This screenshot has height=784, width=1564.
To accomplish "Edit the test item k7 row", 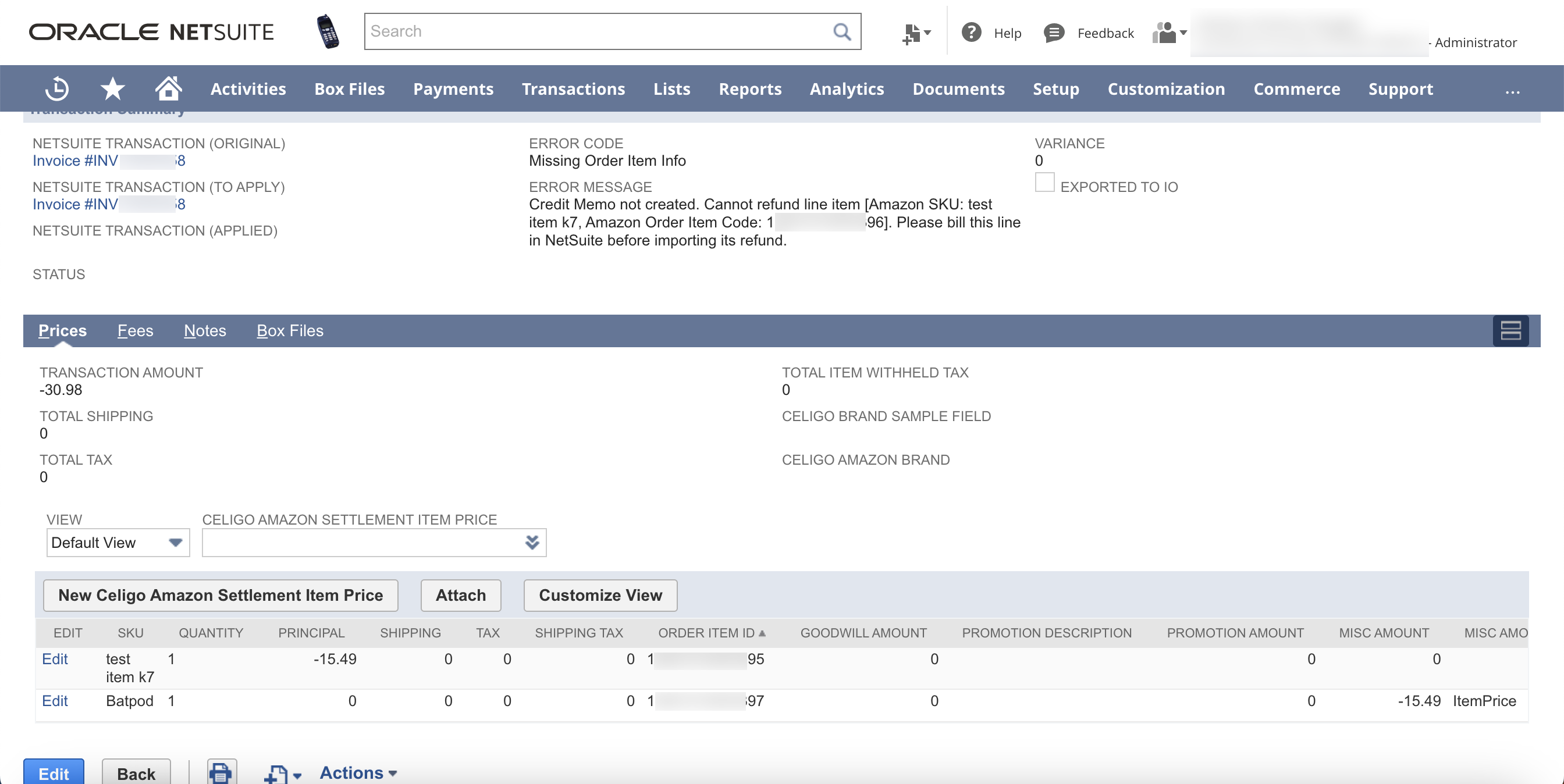I will pyautogui.click(x=55, y=659).
